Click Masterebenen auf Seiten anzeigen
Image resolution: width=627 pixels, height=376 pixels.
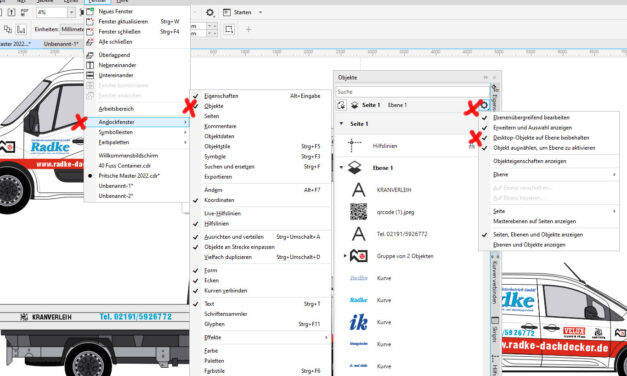coord(534,221)
